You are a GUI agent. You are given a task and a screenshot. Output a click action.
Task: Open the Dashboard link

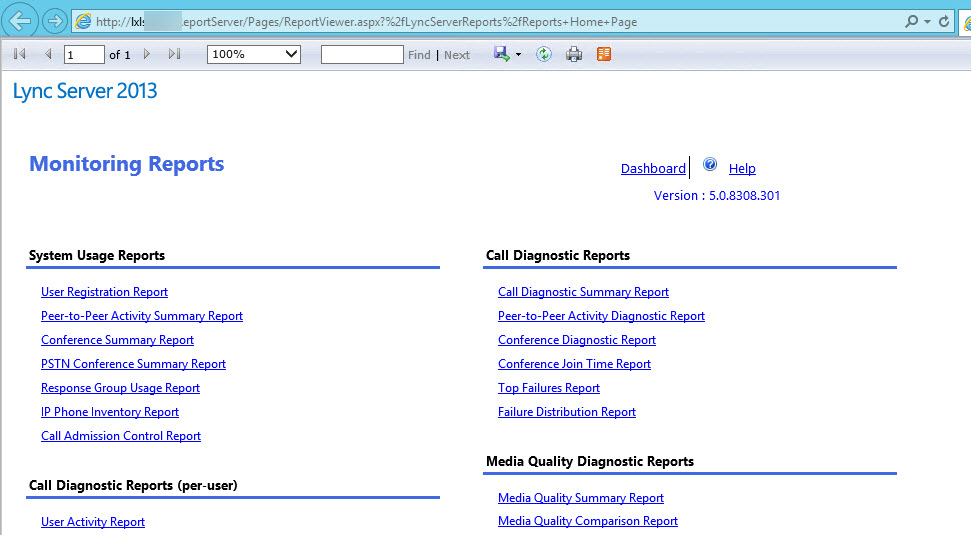tap(653, 169)
